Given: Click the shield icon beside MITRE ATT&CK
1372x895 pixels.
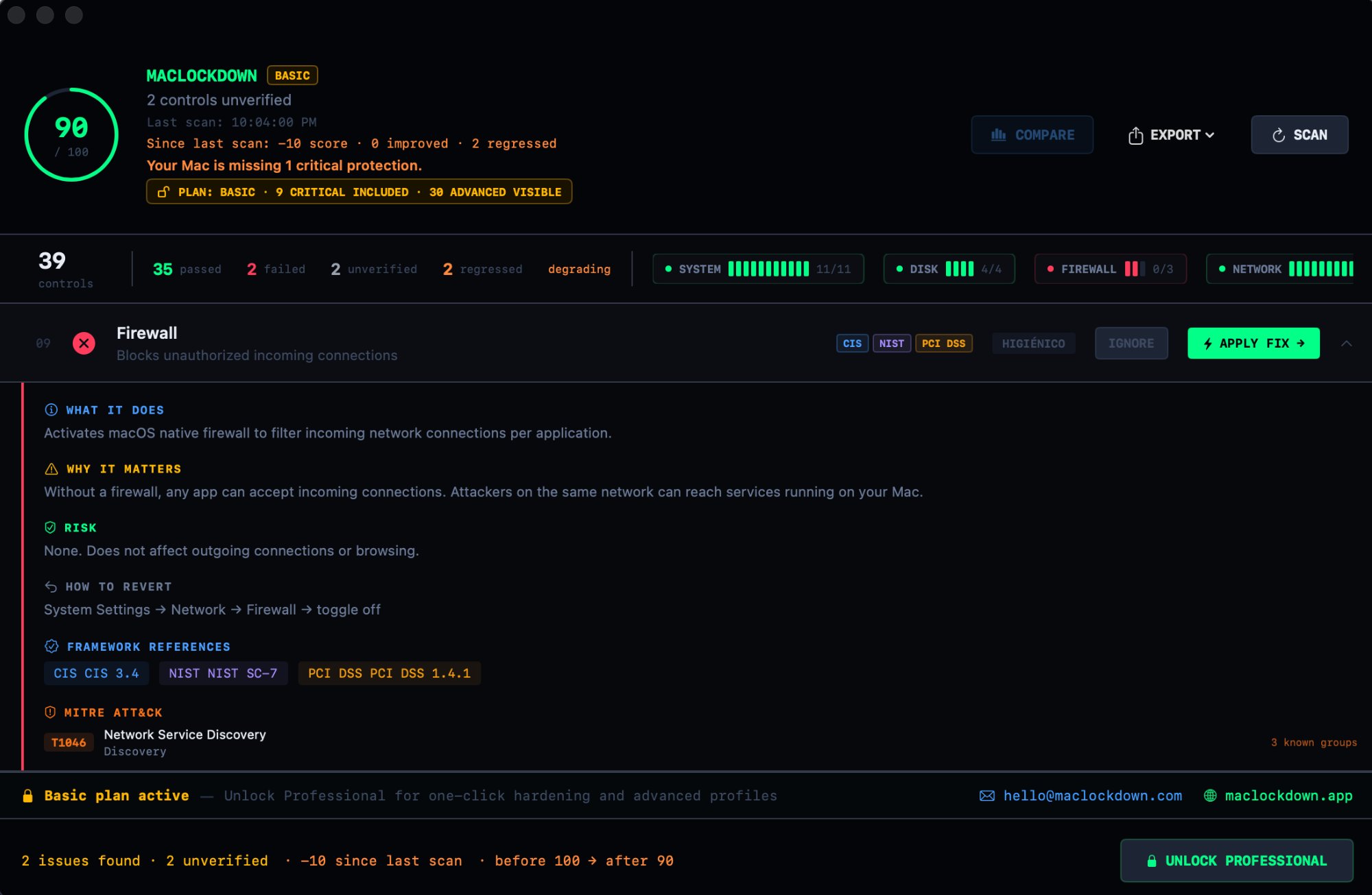Looking at the screenshot, I should pyautogui.click(x=50, y=713).
